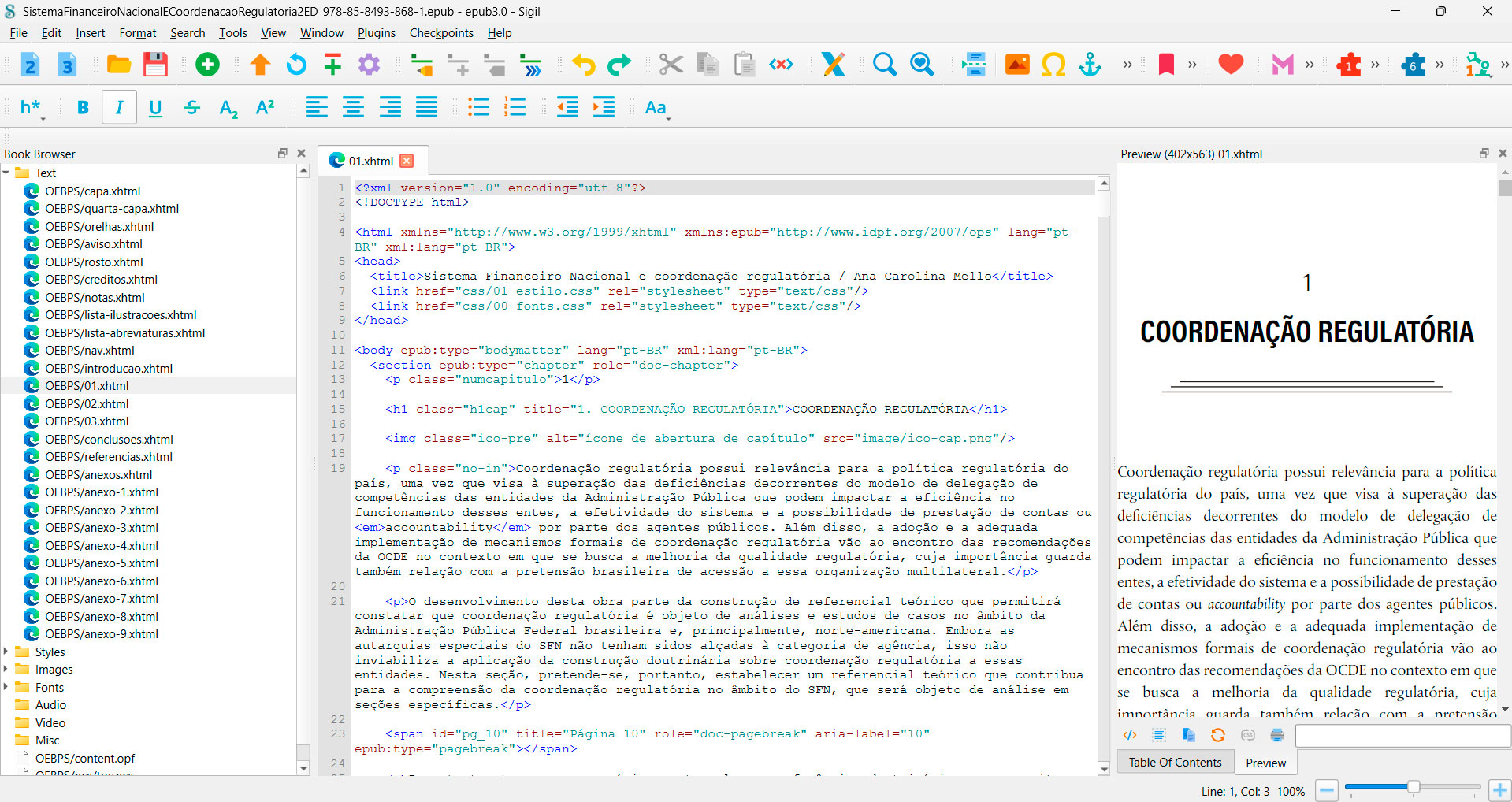Toggle Bold formatting button
Viewport: 1512px width, 802px height.
(83, 108)
